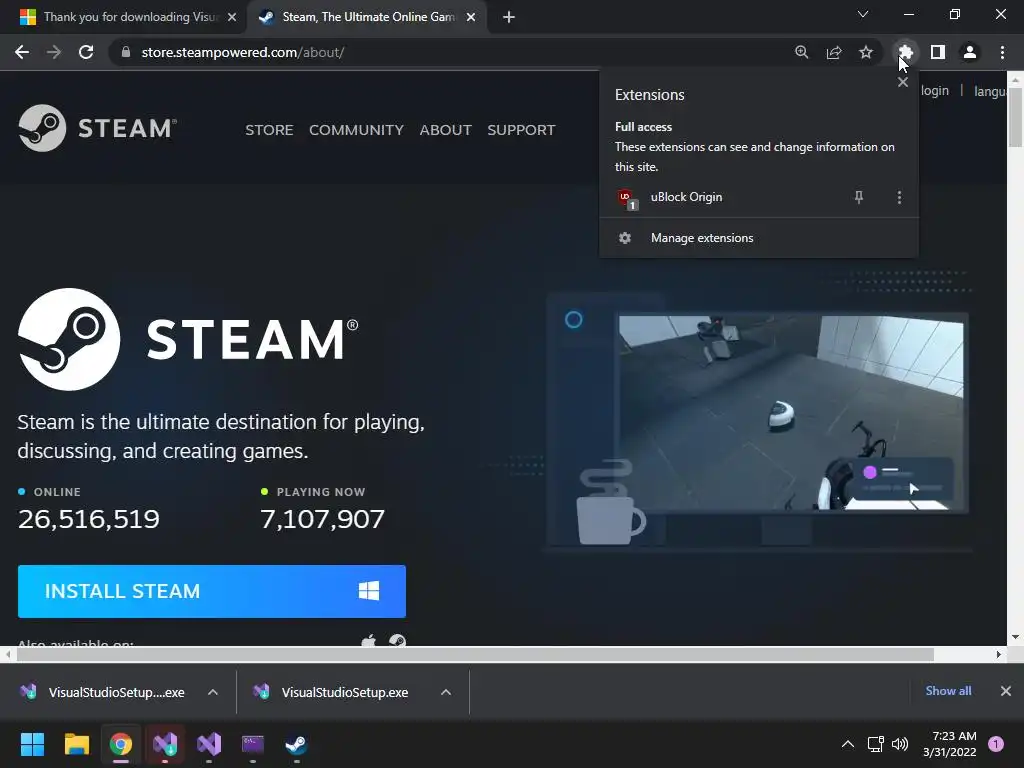Open the Chrome profile avatar

(x=970, y=52)
